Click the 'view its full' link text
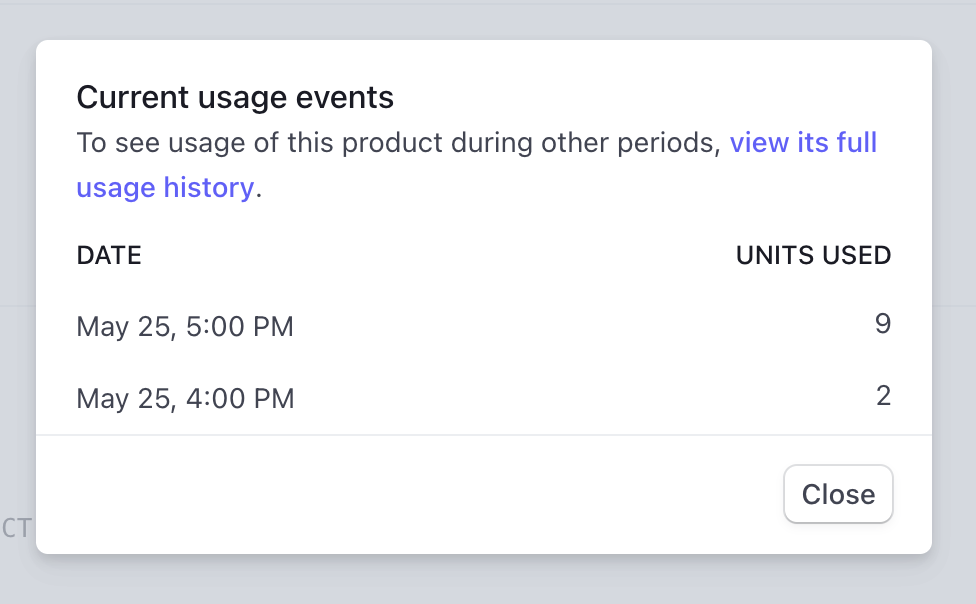The height and width of the screenshot is (604, 976). coord(803,142)
